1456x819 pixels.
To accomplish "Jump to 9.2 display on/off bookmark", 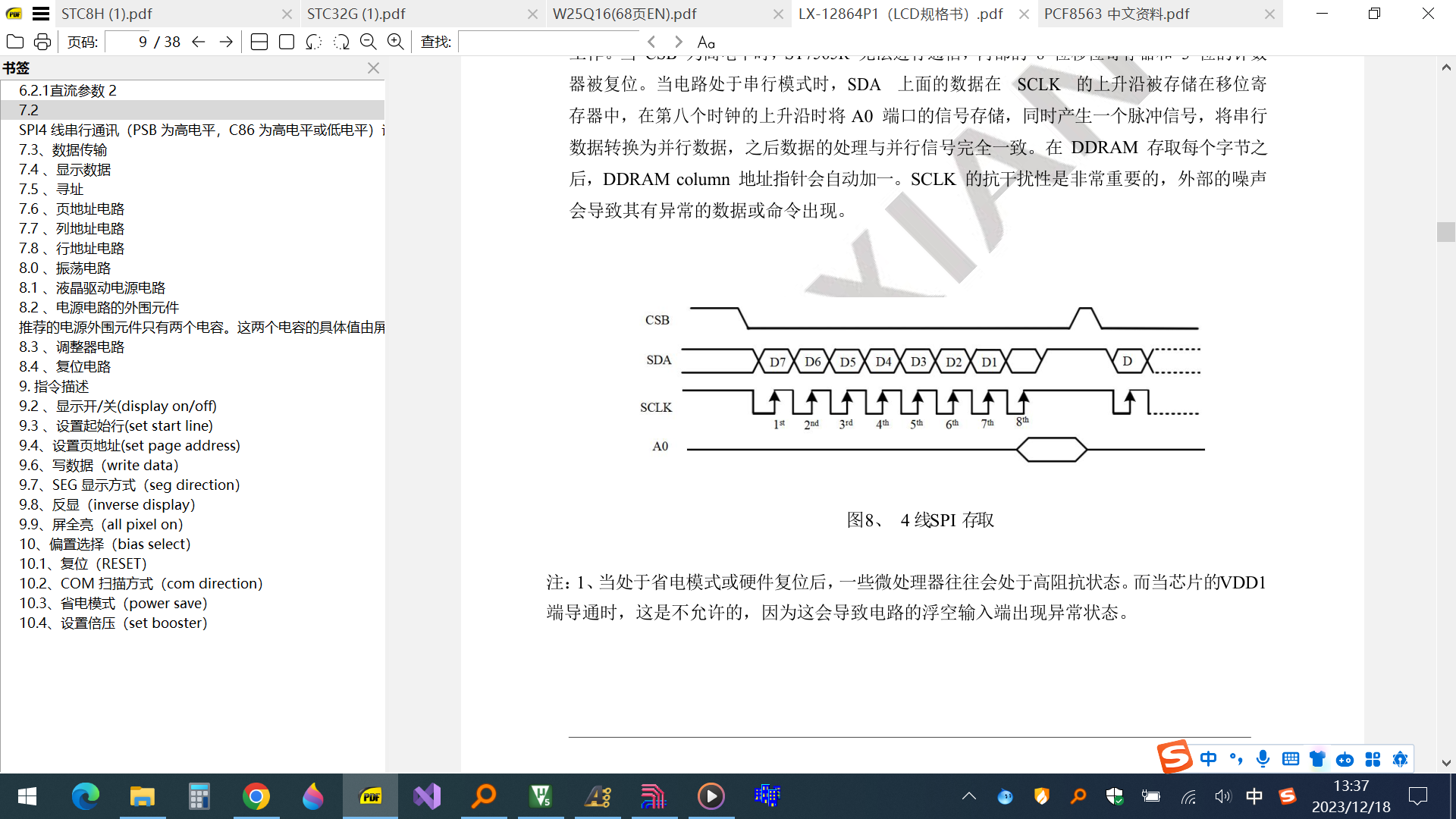I will [x=193, y=406].
